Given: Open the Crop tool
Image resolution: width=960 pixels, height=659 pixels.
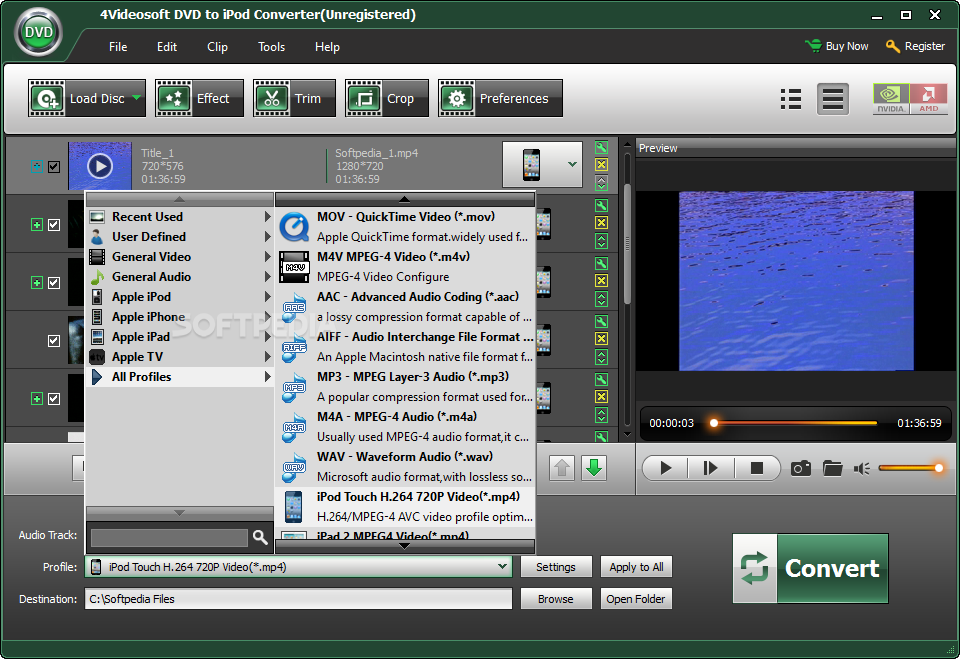Looking at the screenshot, I should [386, 98].
